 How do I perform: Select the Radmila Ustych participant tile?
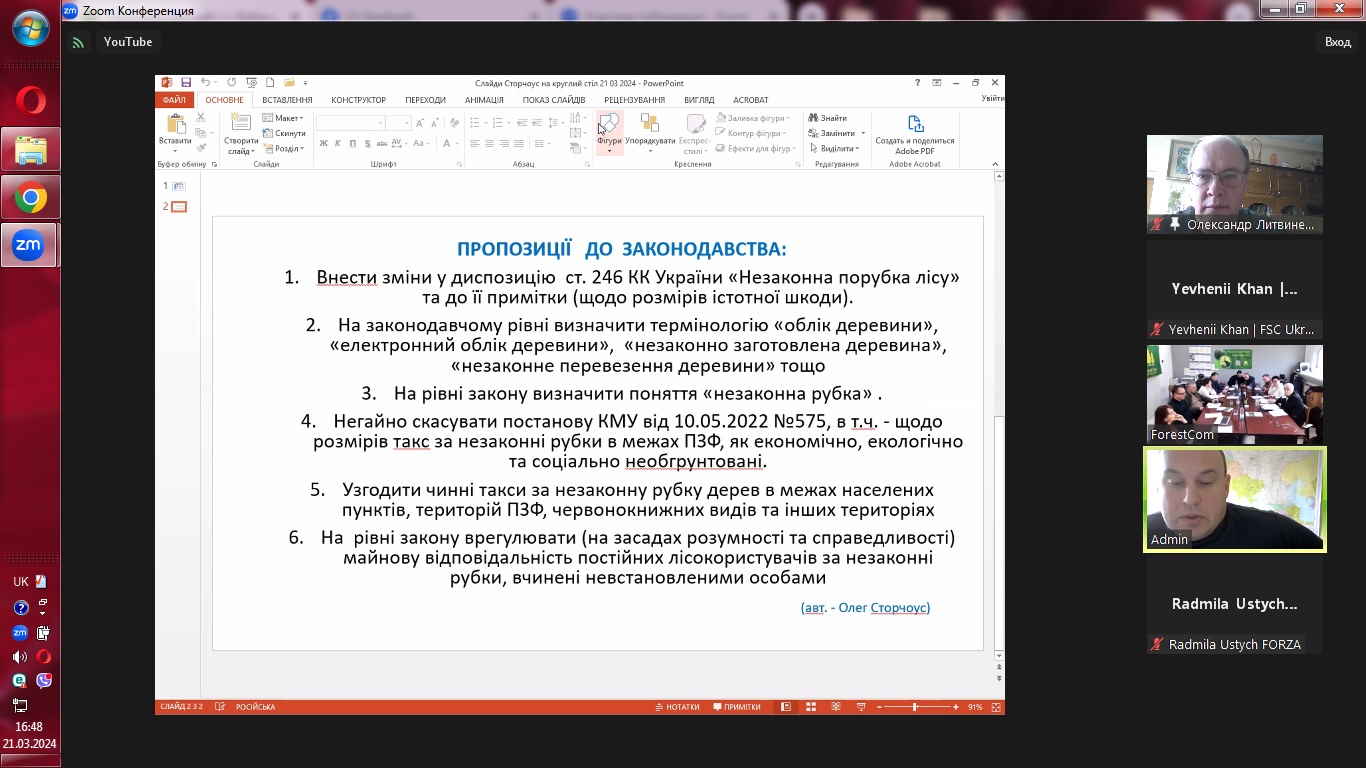pos(1234,604)
